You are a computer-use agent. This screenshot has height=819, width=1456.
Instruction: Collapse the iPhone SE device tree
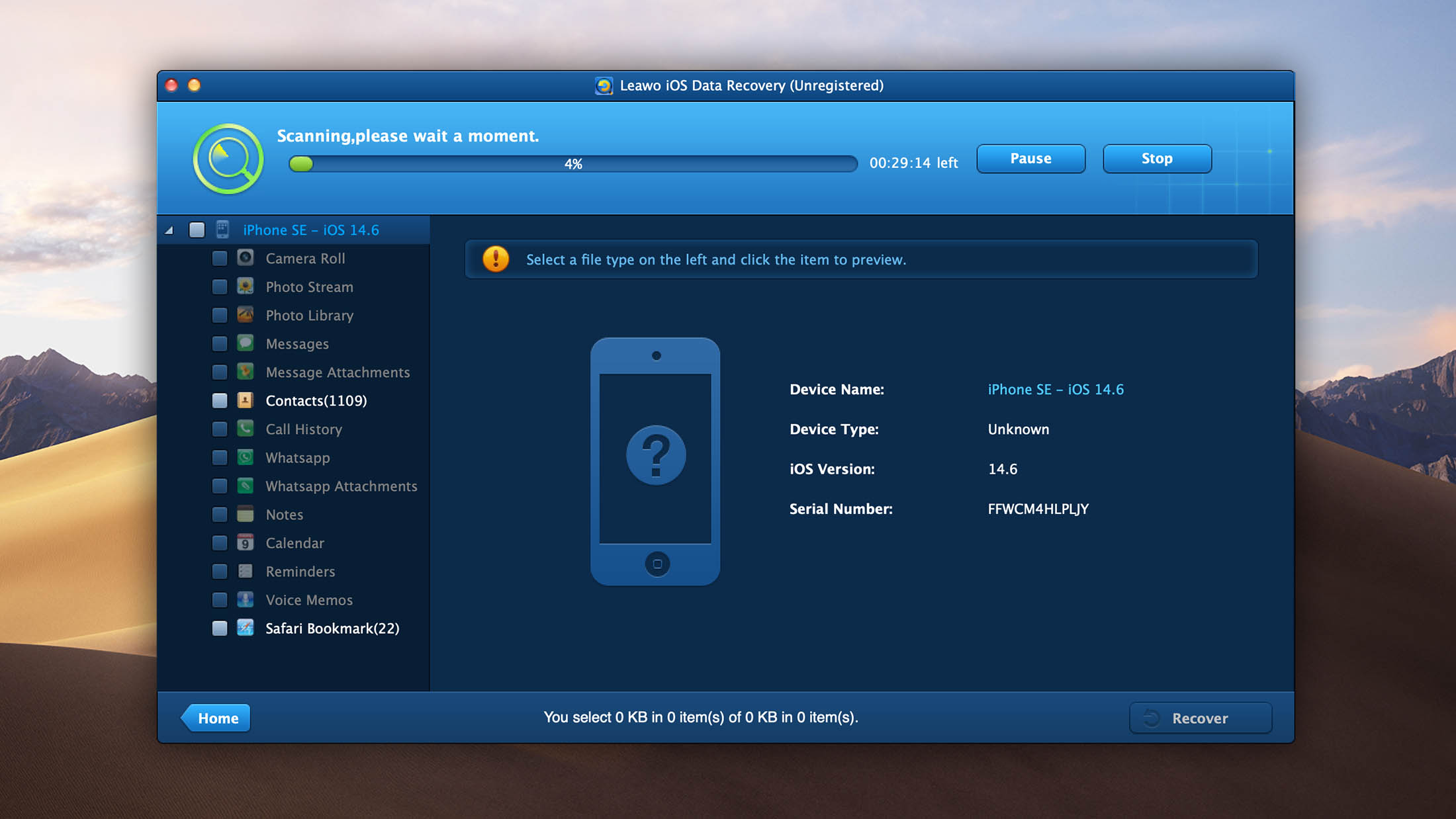(x=169, y=230)
